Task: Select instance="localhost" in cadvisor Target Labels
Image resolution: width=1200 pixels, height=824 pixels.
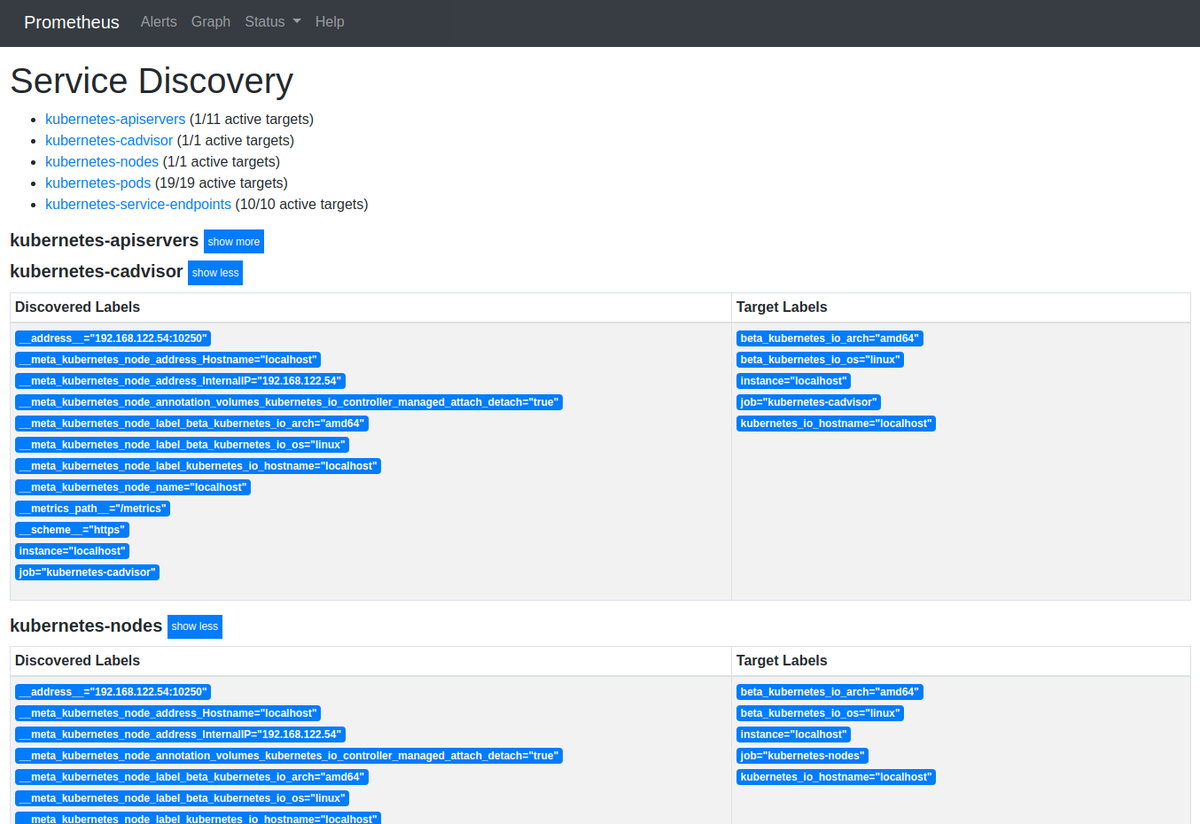Action: 794,381
